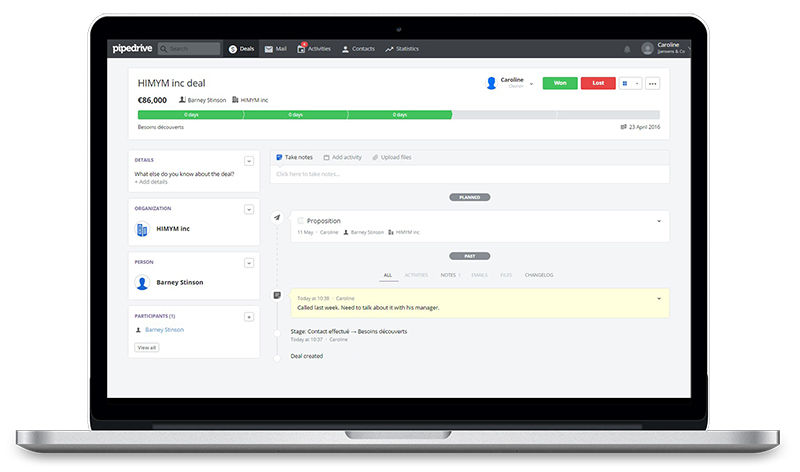Select the Add activity tab
800x472 pixels.
(x=342, y=157)
